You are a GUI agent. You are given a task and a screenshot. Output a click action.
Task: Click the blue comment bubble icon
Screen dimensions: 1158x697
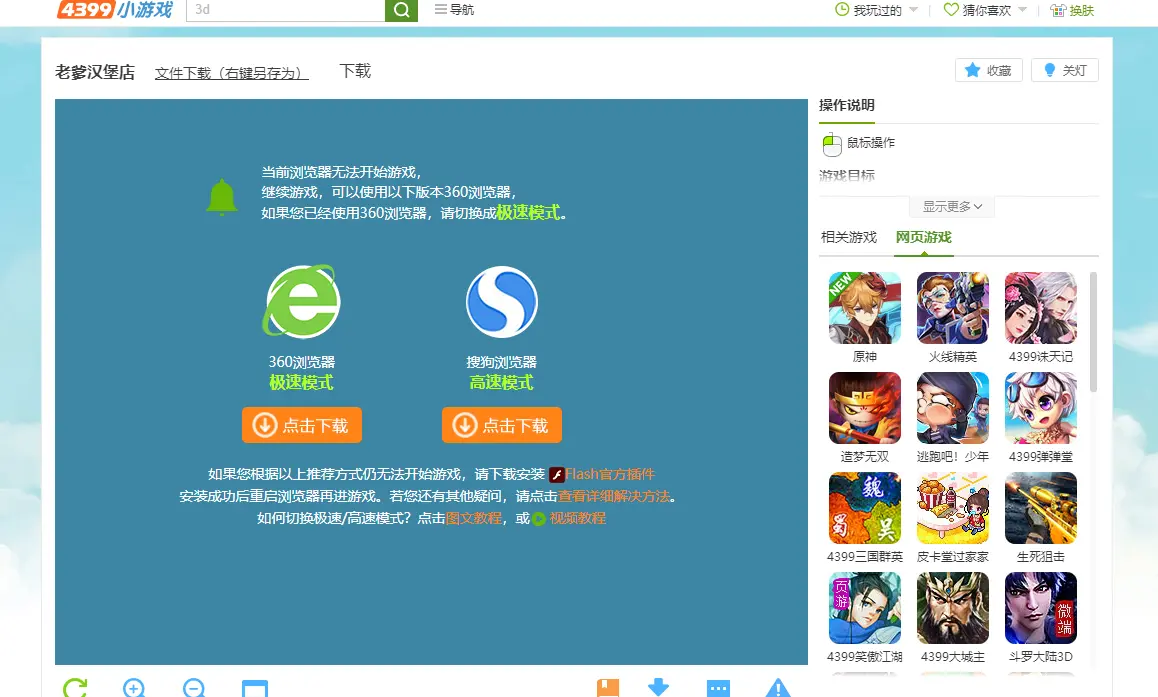tap(718, 687)
